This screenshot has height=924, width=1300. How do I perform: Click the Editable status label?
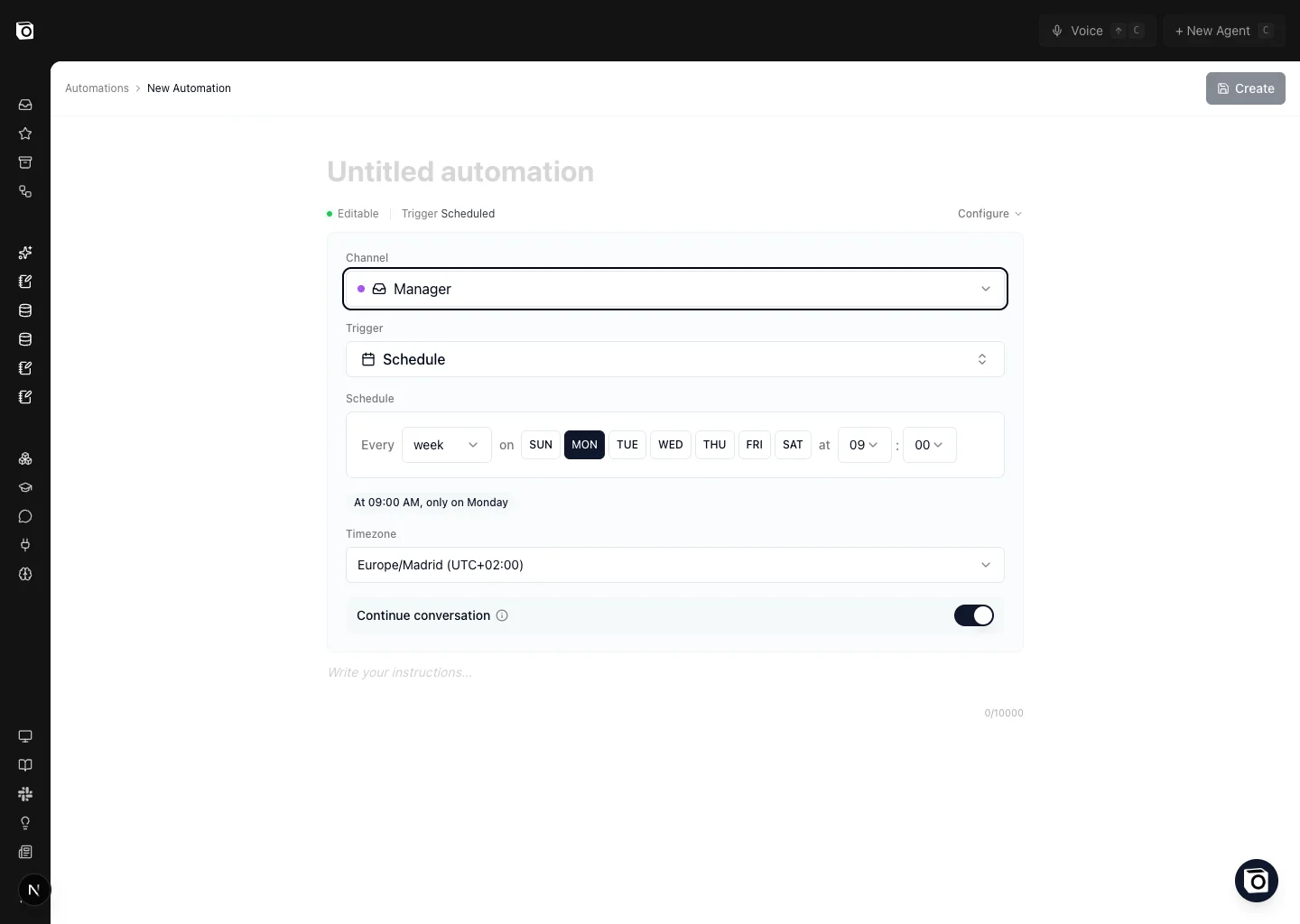(353, 214)
